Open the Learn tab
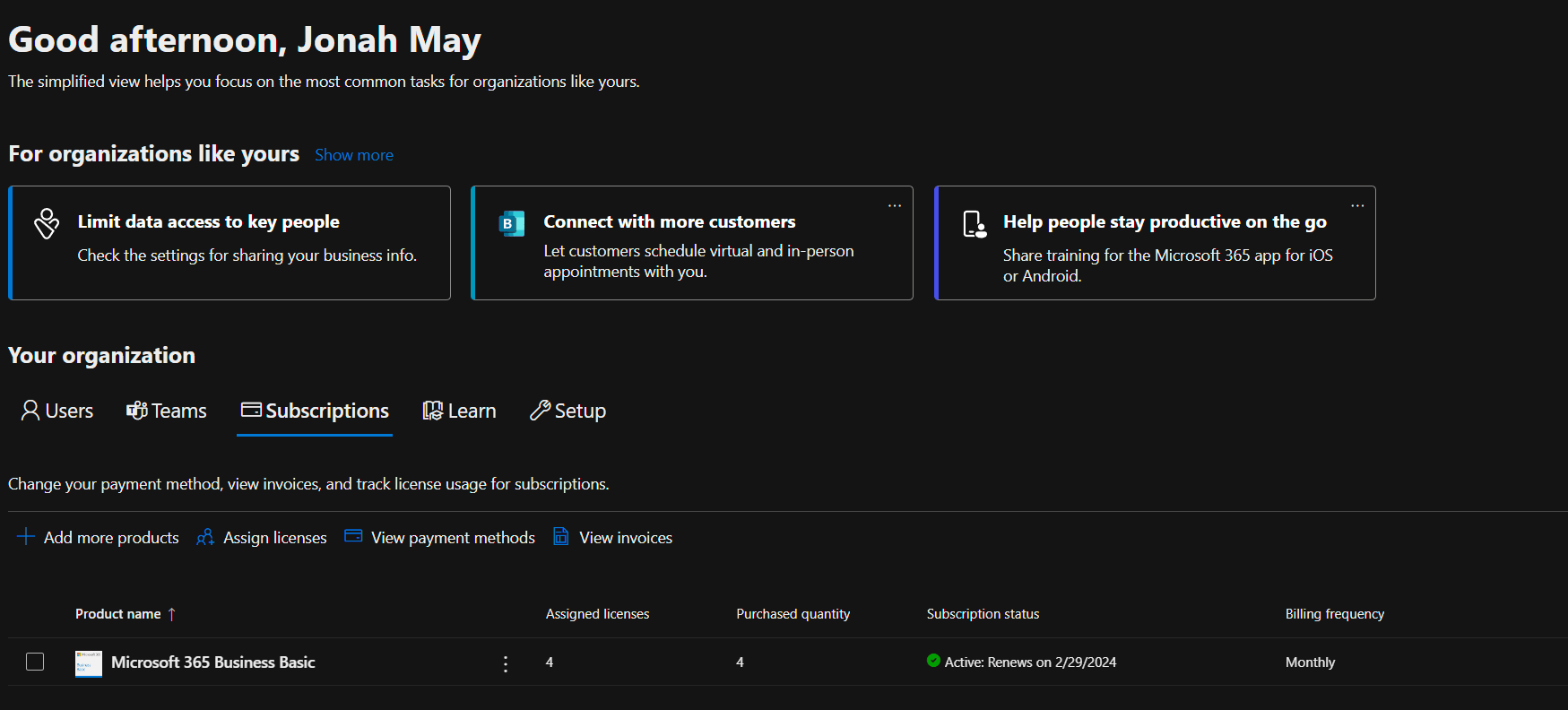 click(x=460, y=411)
